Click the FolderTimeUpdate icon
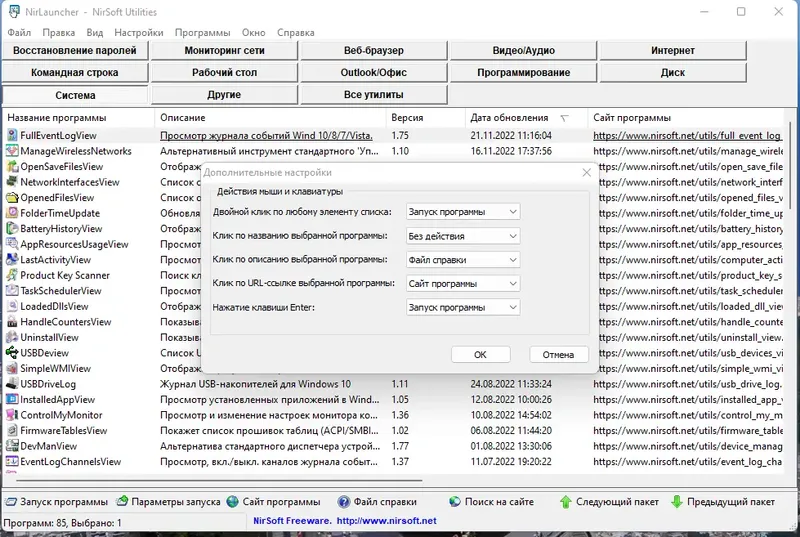 coord(12,213)
